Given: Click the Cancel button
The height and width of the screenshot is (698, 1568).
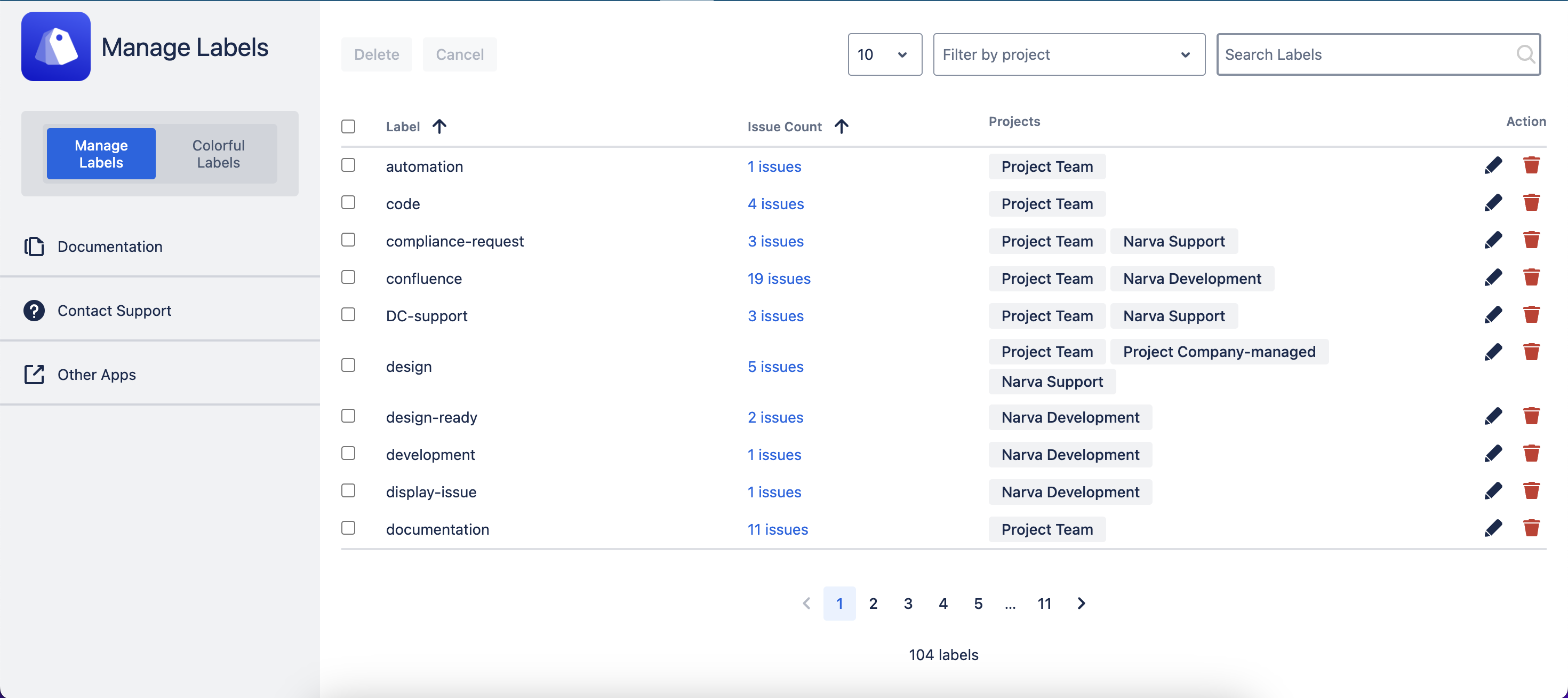Looking at the screenshot, I should pyautogui.click(x=460, y=54).
